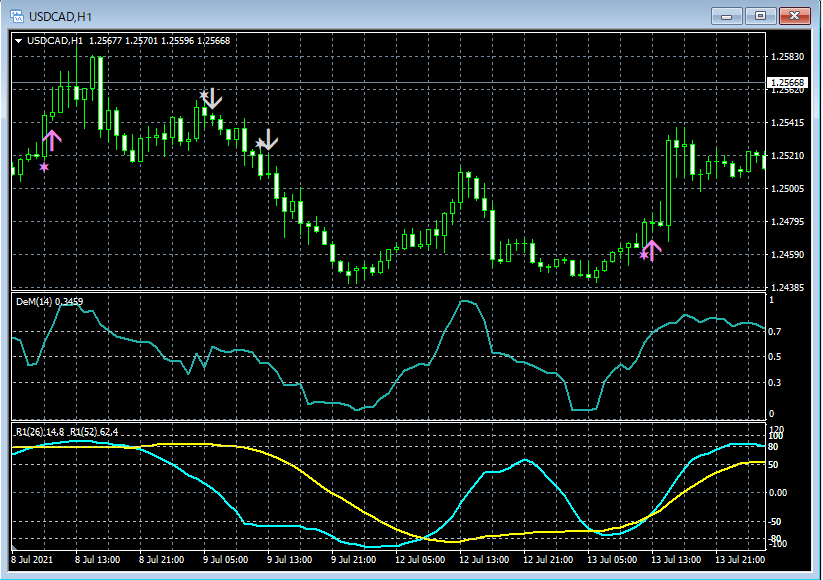823x580 pixels.
Task: Click the 1.25415 price axis label
Action: [787, 123]
